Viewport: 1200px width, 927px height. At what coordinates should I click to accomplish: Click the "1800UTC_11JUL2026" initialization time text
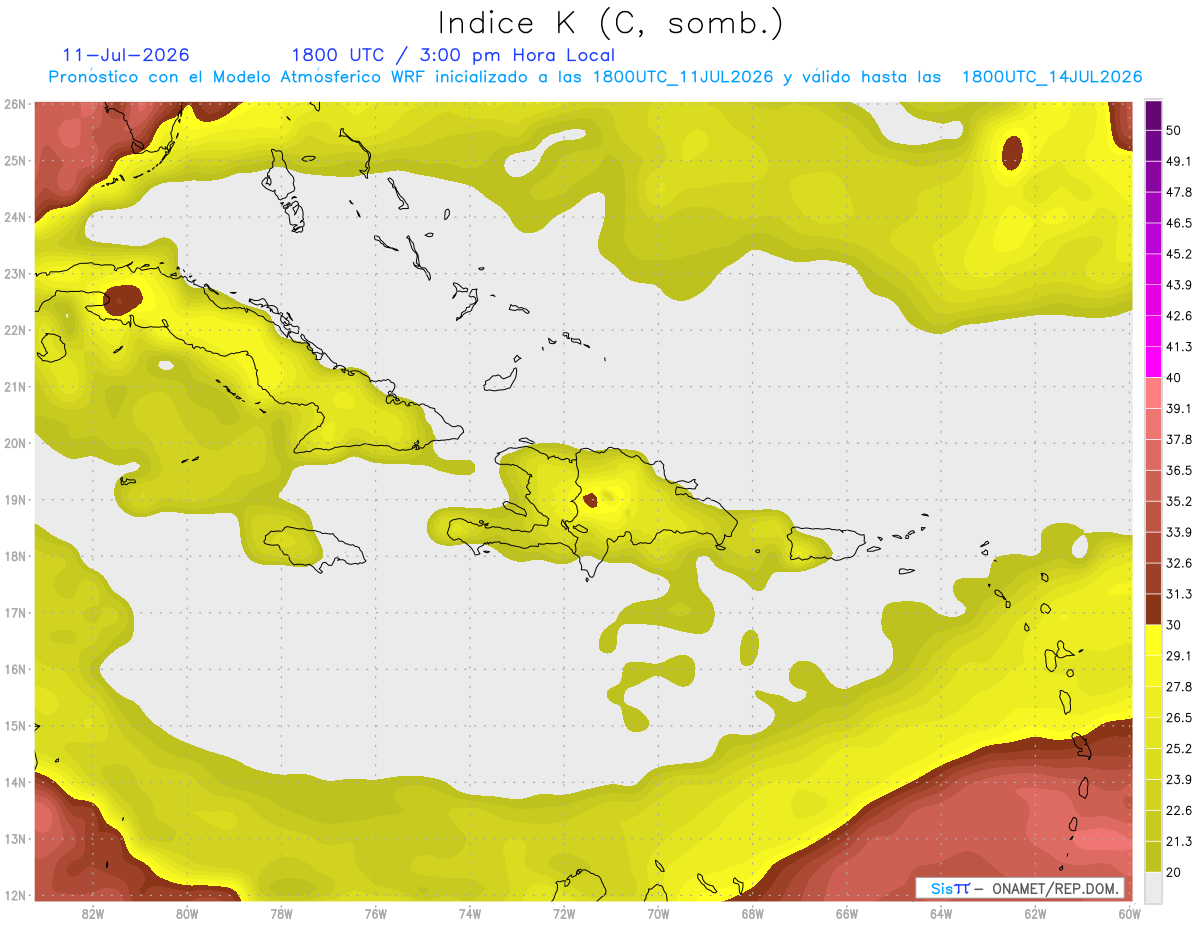[x=683, y=77]
